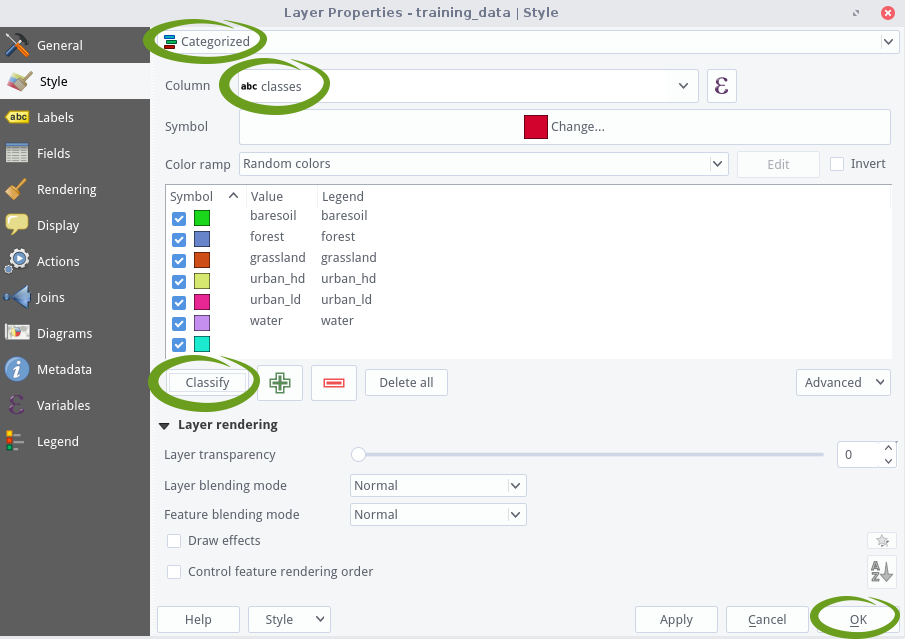Open the Diagrams section in sidebar
Screen dimensions: 905x639
(64, 333)
